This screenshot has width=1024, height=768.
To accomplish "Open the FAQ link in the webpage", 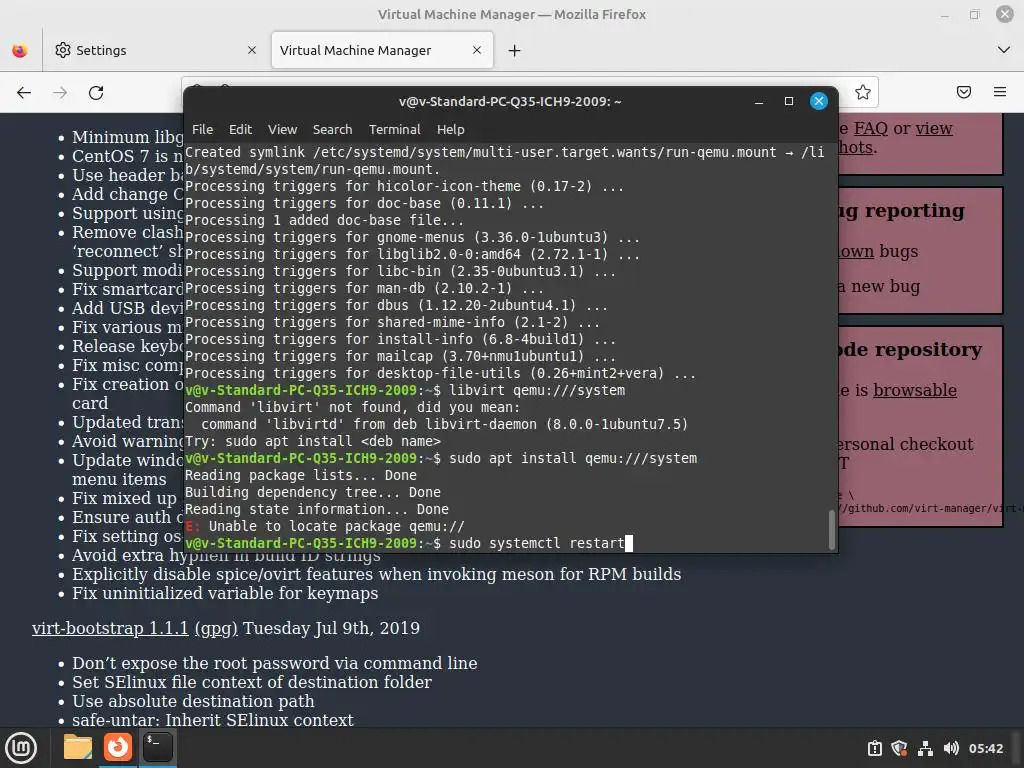I will pyautogui.click(x=871, y=128).
